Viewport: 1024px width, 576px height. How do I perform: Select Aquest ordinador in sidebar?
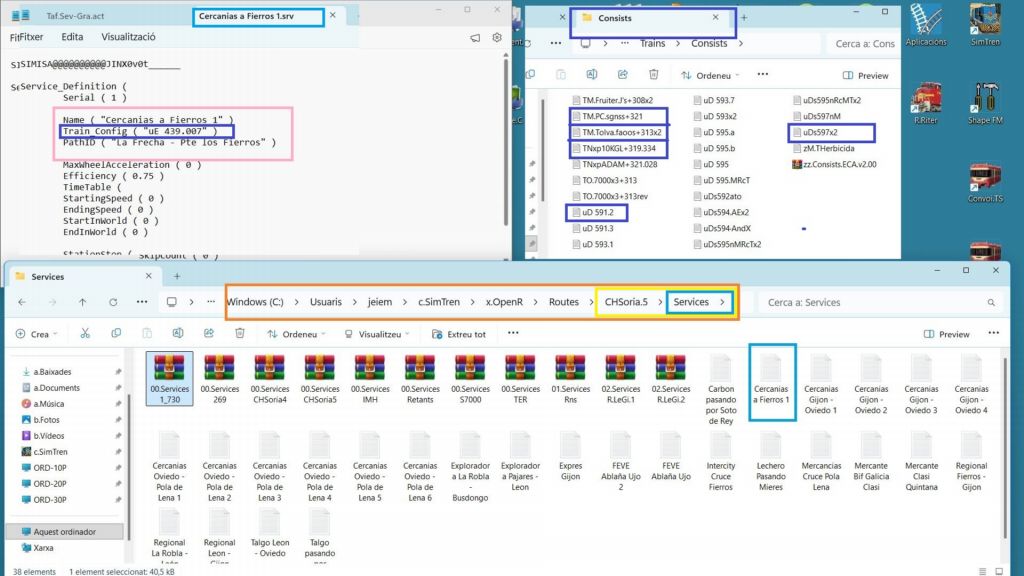click(x=65, y=532)
